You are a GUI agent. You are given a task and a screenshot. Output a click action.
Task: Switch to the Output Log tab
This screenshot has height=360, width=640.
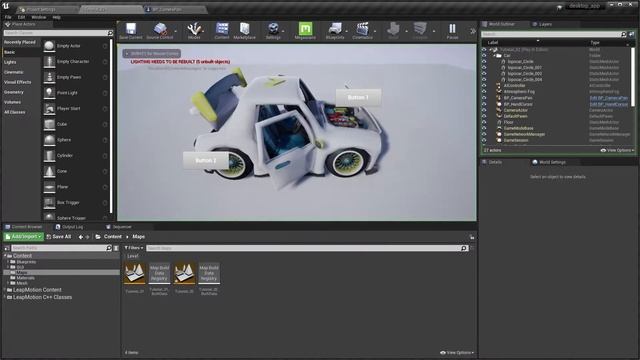tap(69, 227)
